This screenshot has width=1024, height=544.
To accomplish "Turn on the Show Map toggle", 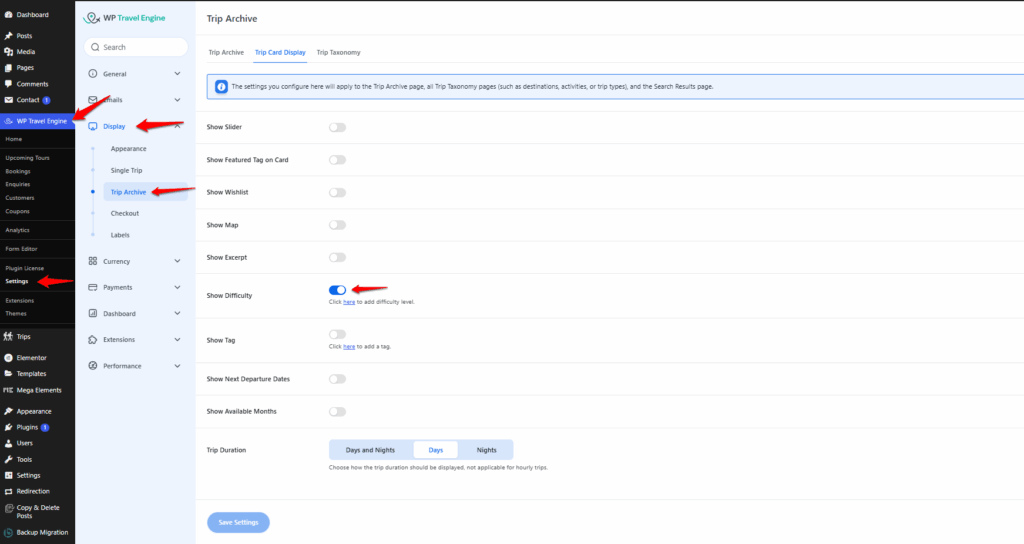I will [x=337, y=225].
